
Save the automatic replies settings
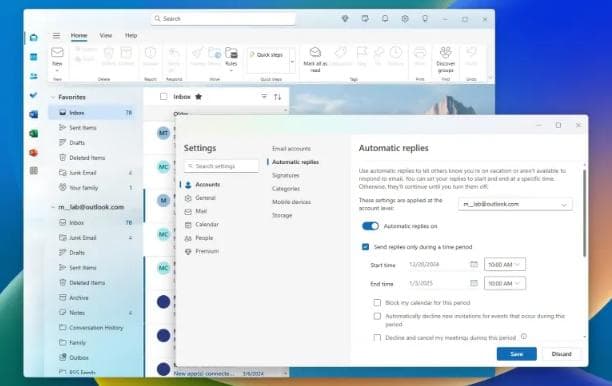click(x=516, y=354)
